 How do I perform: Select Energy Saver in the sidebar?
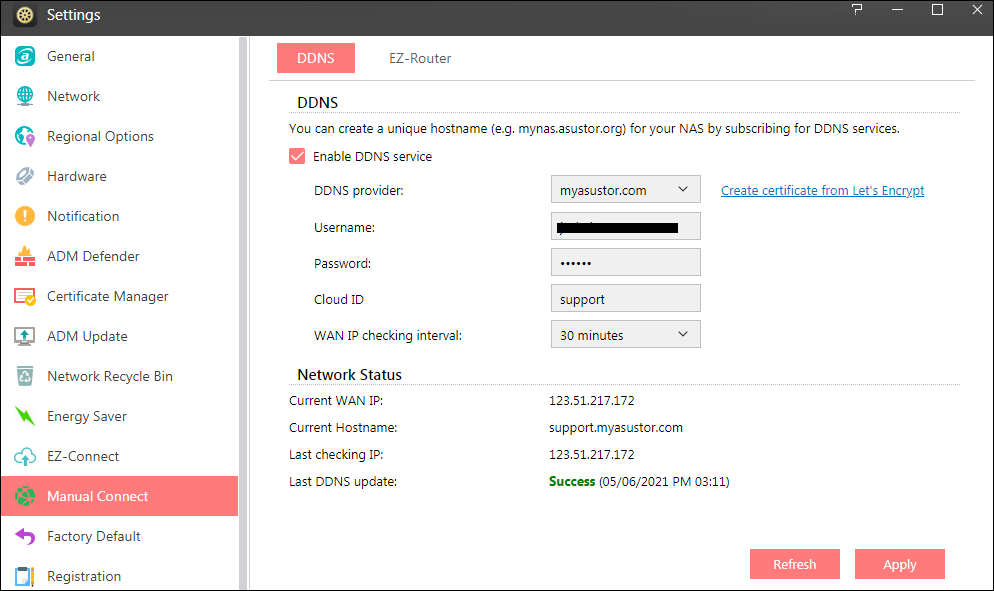119,416
